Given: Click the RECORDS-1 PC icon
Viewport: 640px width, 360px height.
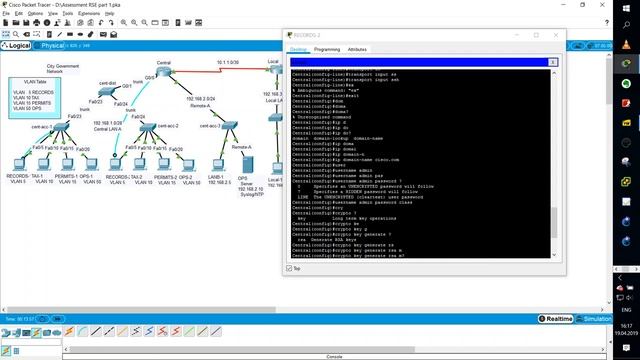Looking at the screenshot, I should [x=19, y=164].
